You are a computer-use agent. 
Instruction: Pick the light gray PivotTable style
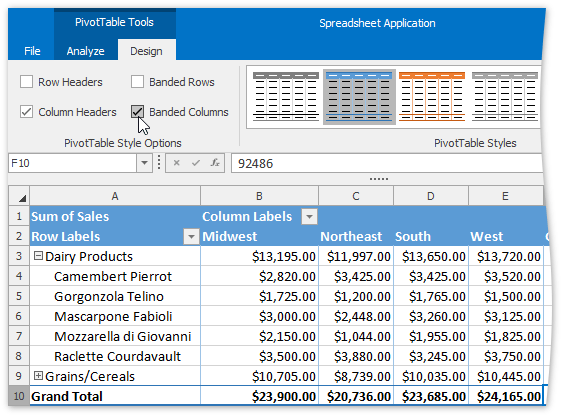pos(505,96)
